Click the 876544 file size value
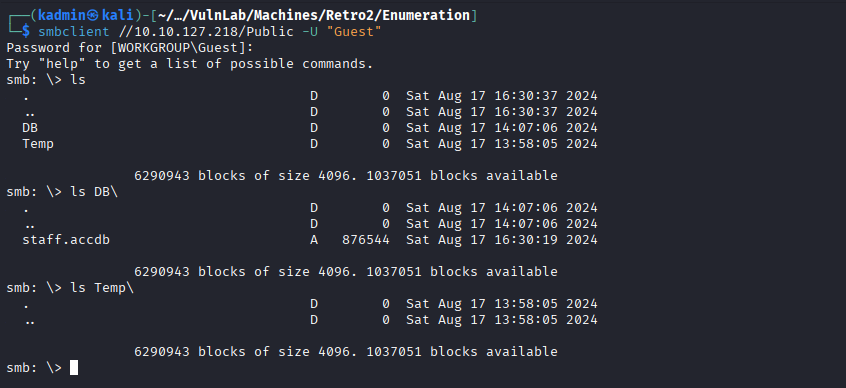 click(x=366, y=240)
